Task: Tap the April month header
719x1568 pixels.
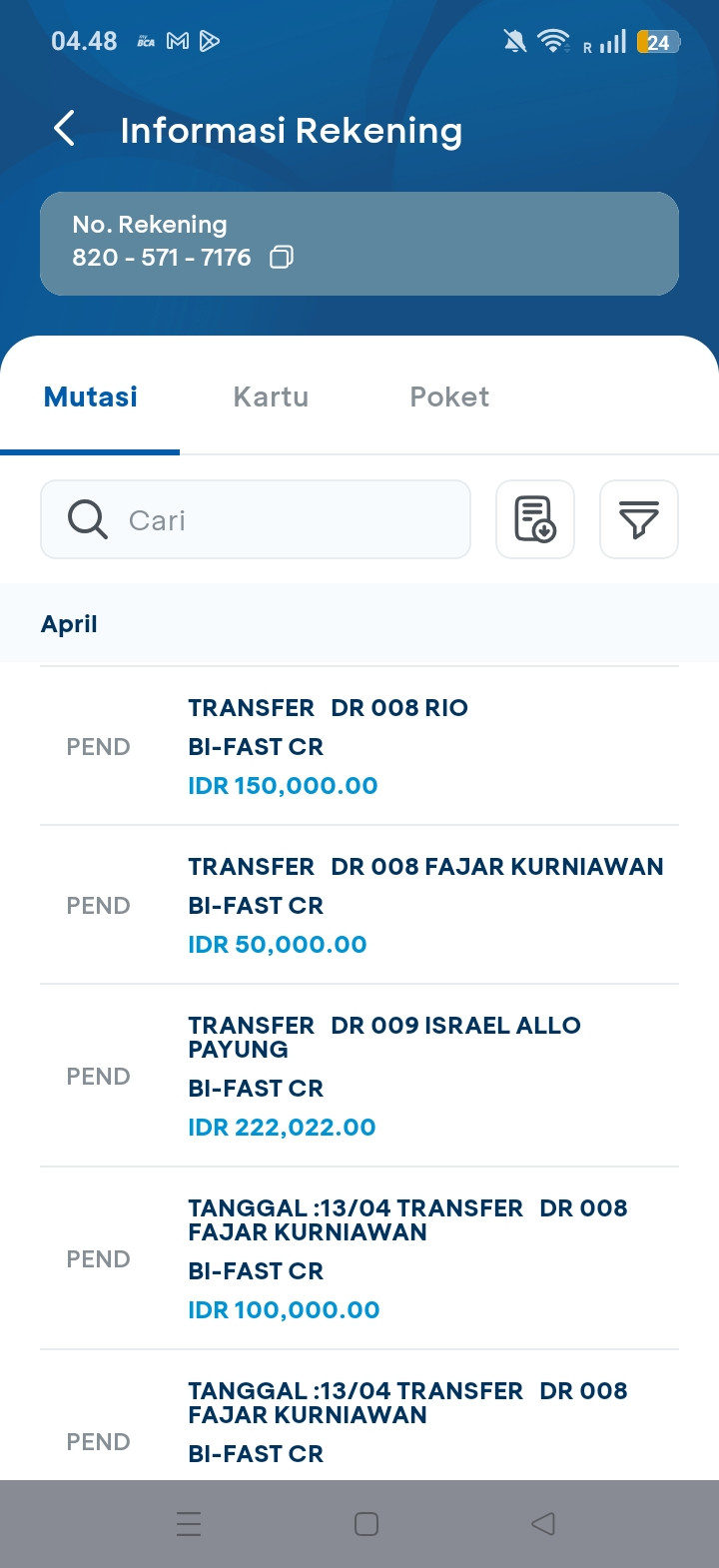Action: click(x=70, y=624)
